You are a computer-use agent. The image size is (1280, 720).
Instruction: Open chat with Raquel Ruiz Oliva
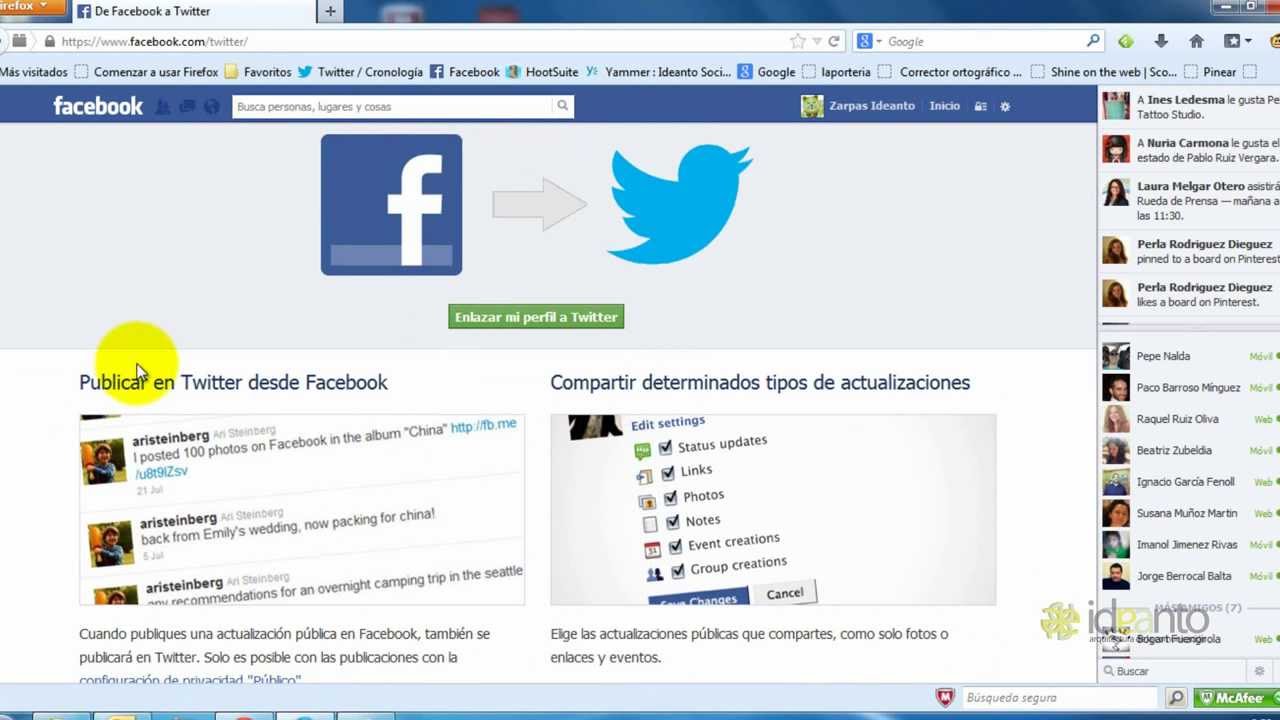click(1189, 419)
